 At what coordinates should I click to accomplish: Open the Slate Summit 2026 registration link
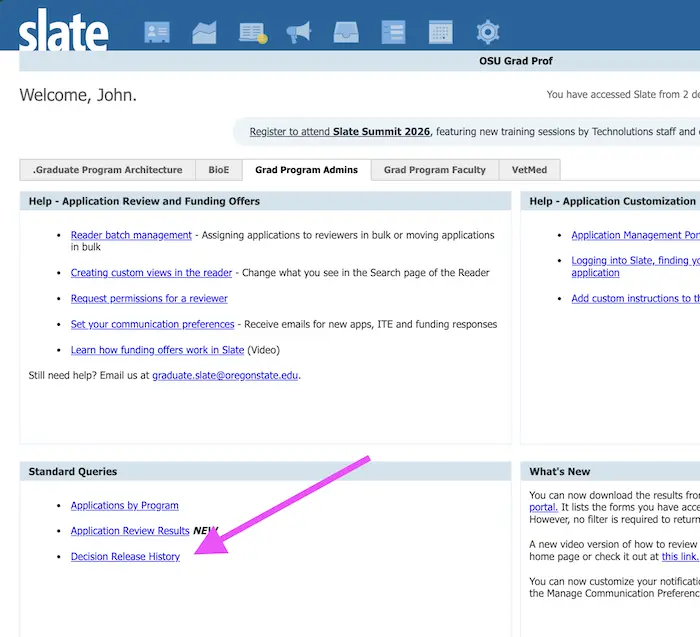[340, 132]
